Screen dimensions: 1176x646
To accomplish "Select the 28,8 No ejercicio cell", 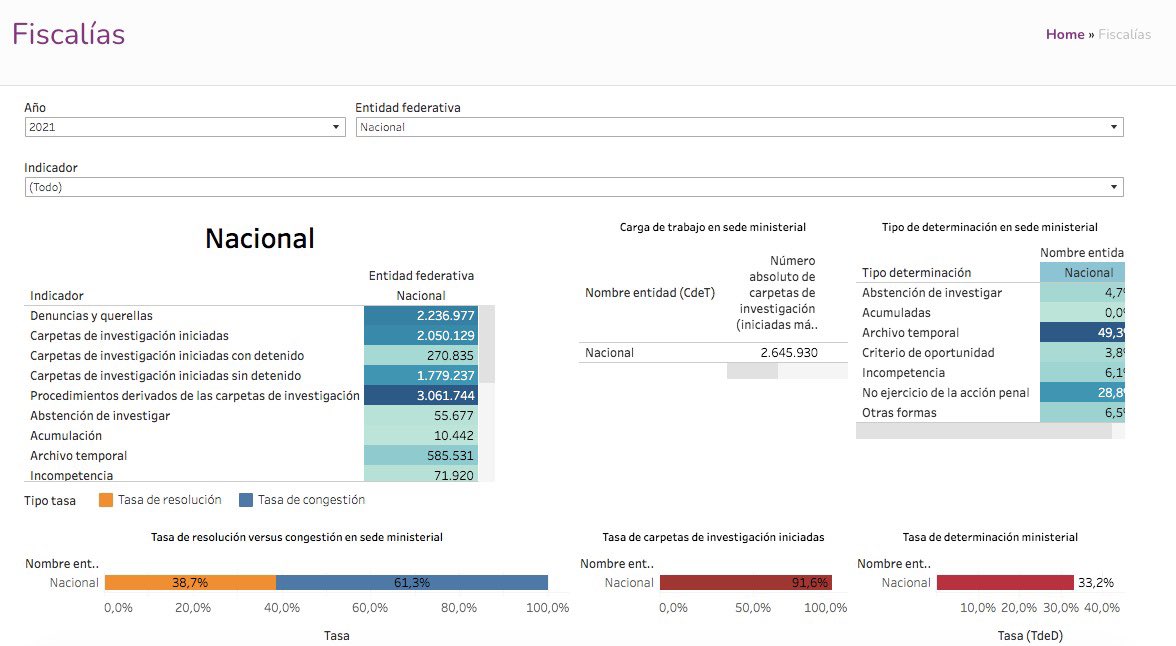I will click(1082, 392).
